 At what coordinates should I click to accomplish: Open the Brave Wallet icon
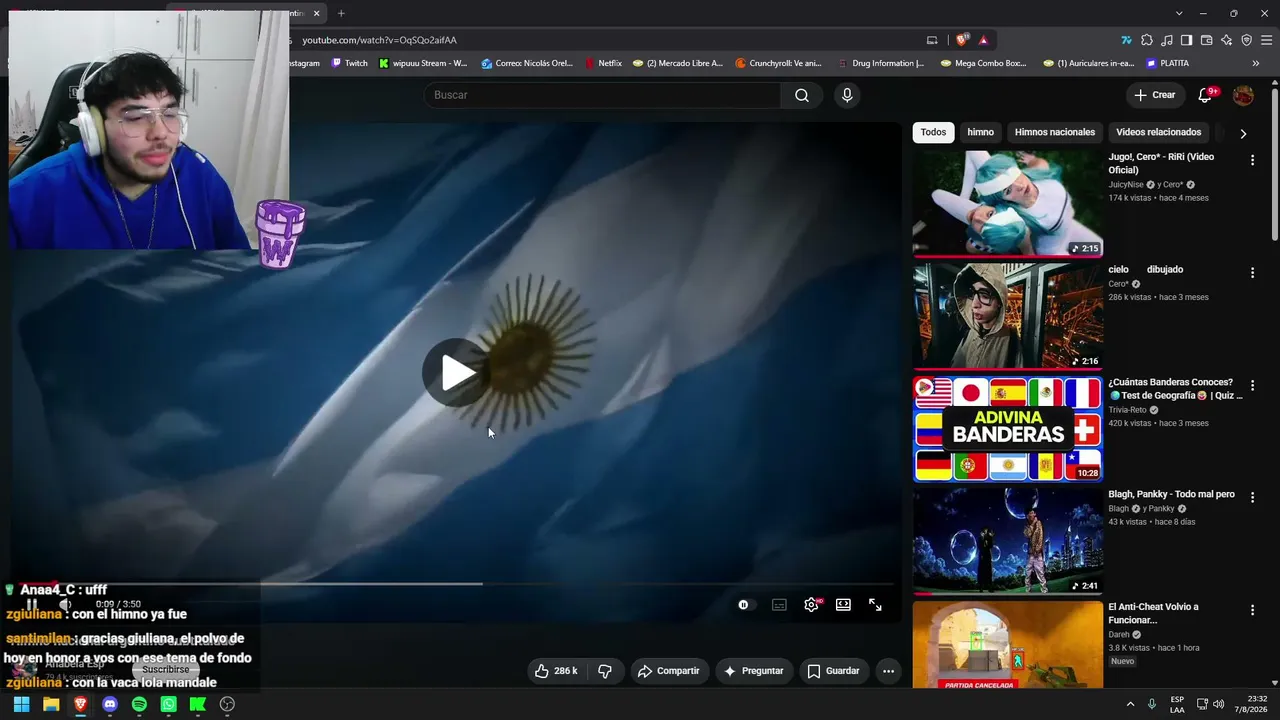click(1206, 40)
